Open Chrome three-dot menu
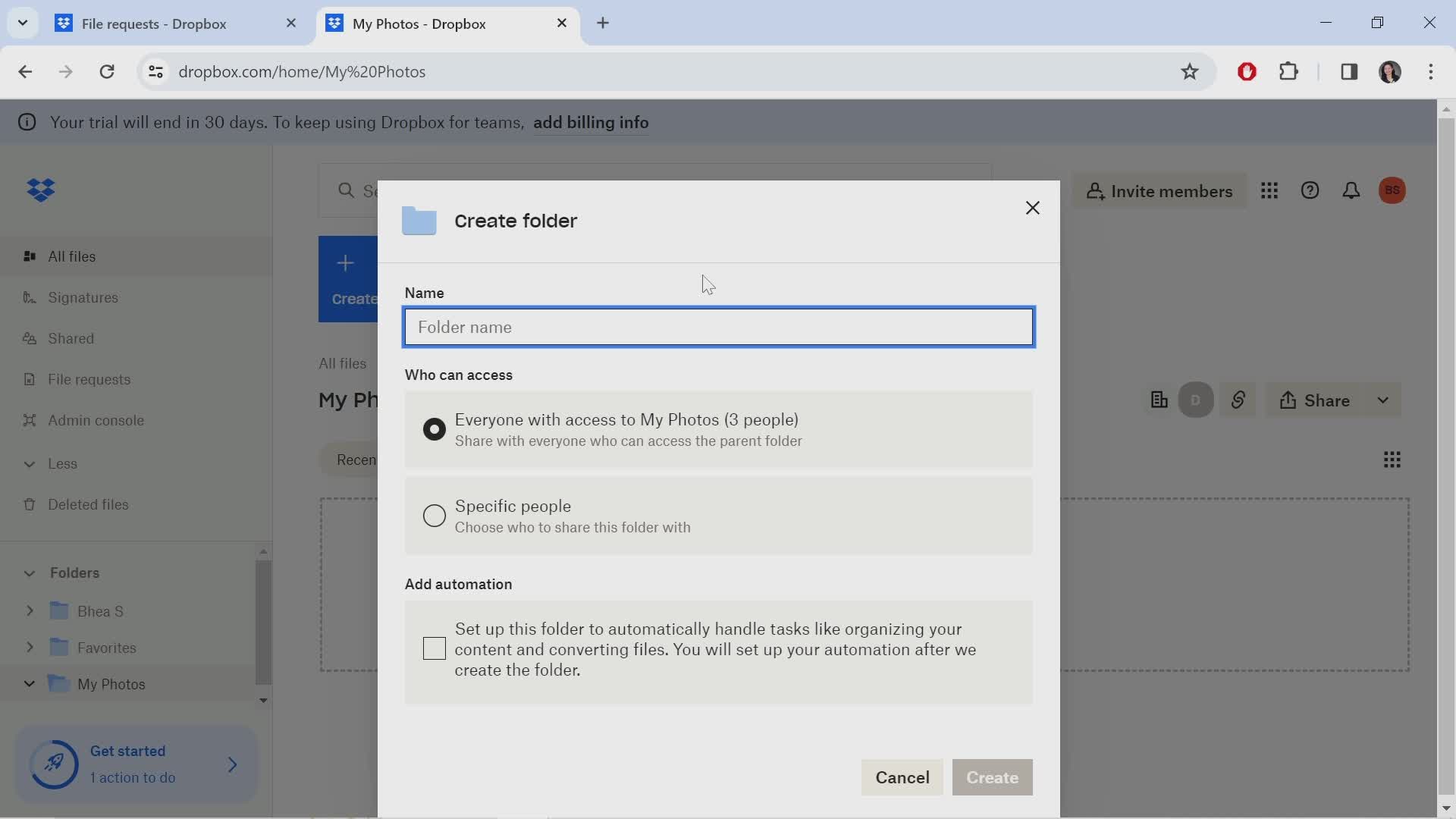This screenshot has height=819, width=1456. [x=1430, y=72]
